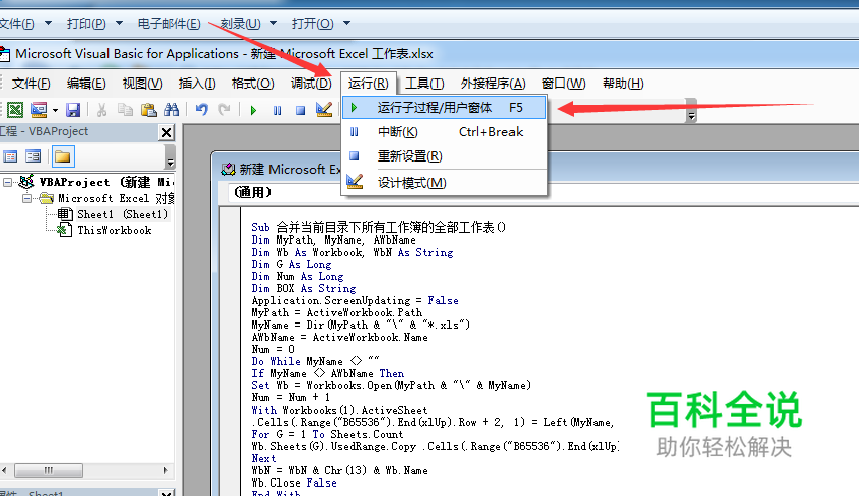This screenshot has height=496, width=859.
Task: Open the Add-Ins (A) menu
Action: coord(493,83)
